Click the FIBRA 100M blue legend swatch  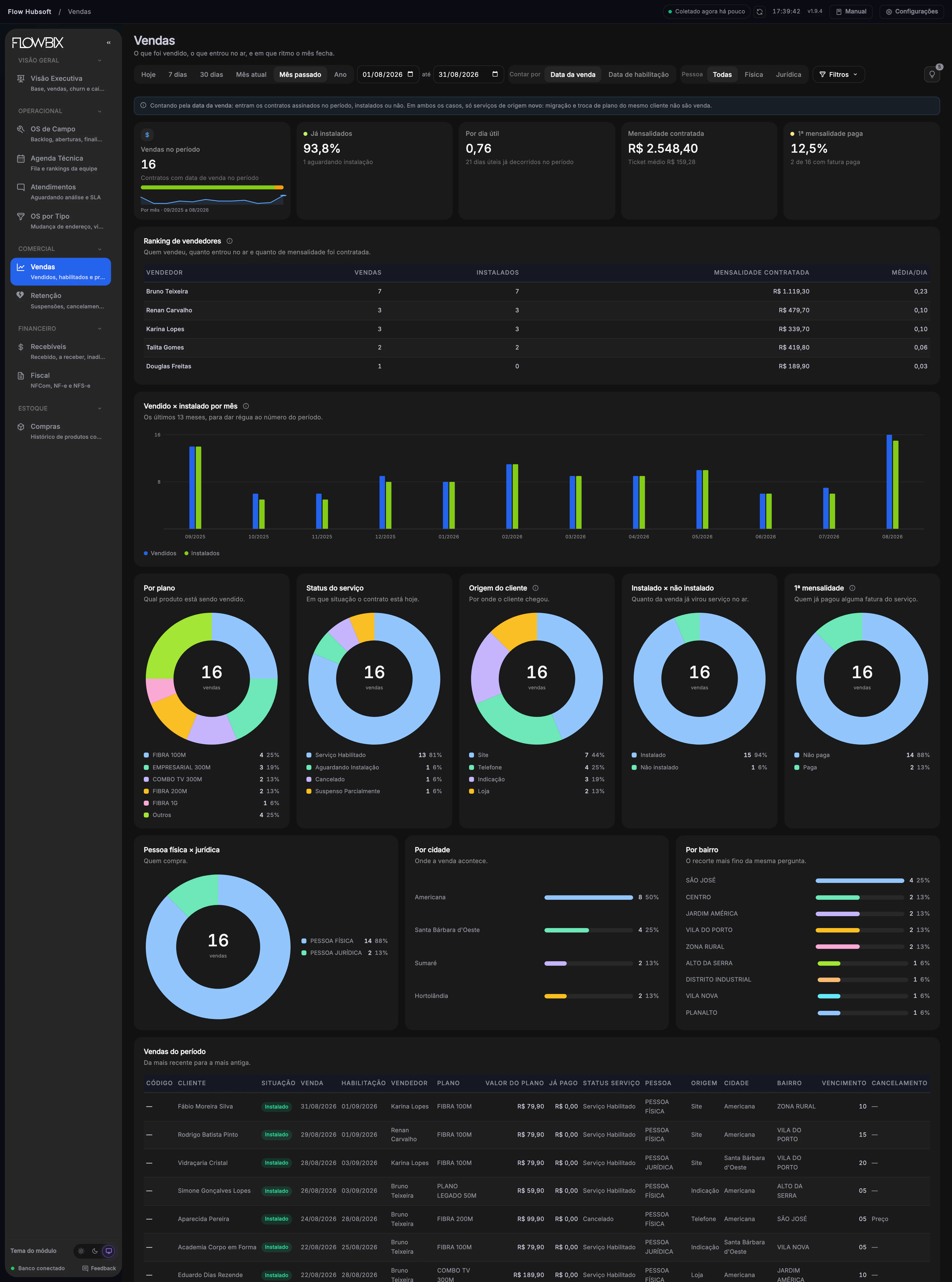(x=146, y=755)
